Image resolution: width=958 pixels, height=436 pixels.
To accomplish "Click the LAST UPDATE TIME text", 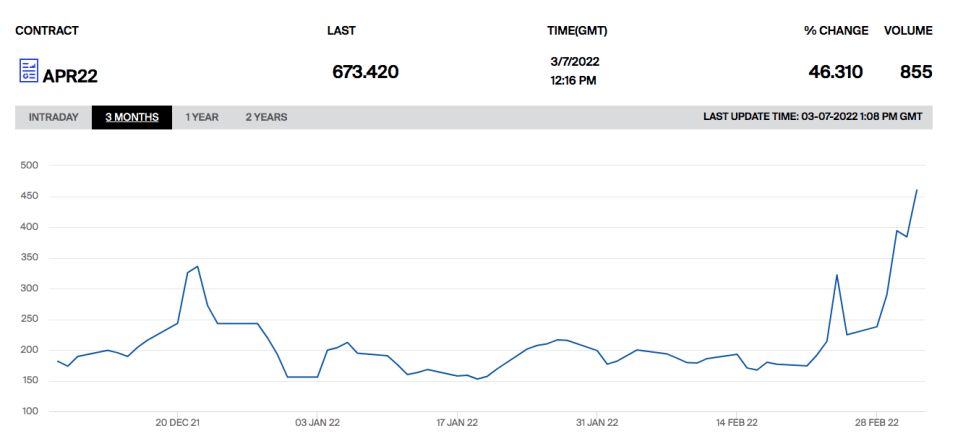I will (813, 117).
